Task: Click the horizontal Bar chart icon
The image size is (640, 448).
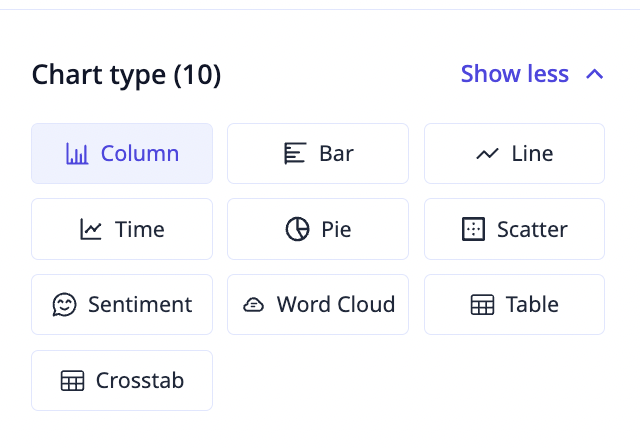Action: click(x=295, y=154)
